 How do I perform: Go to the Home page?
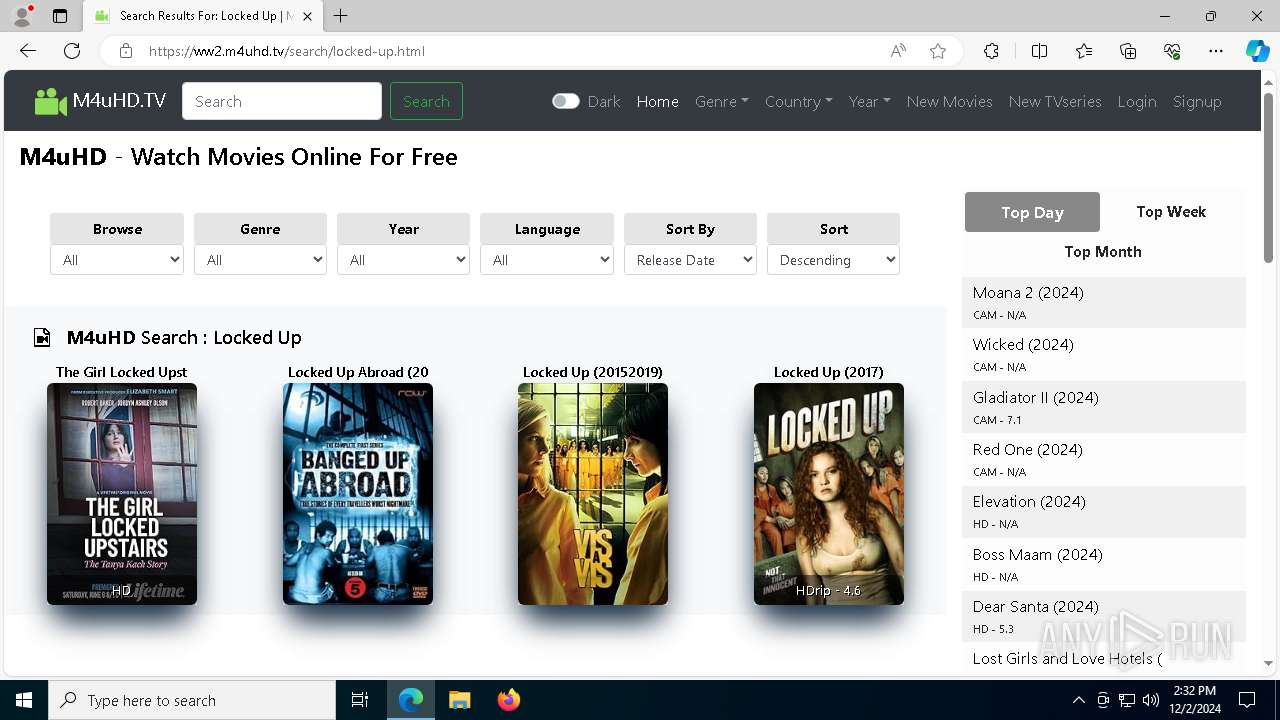[658, 101]
